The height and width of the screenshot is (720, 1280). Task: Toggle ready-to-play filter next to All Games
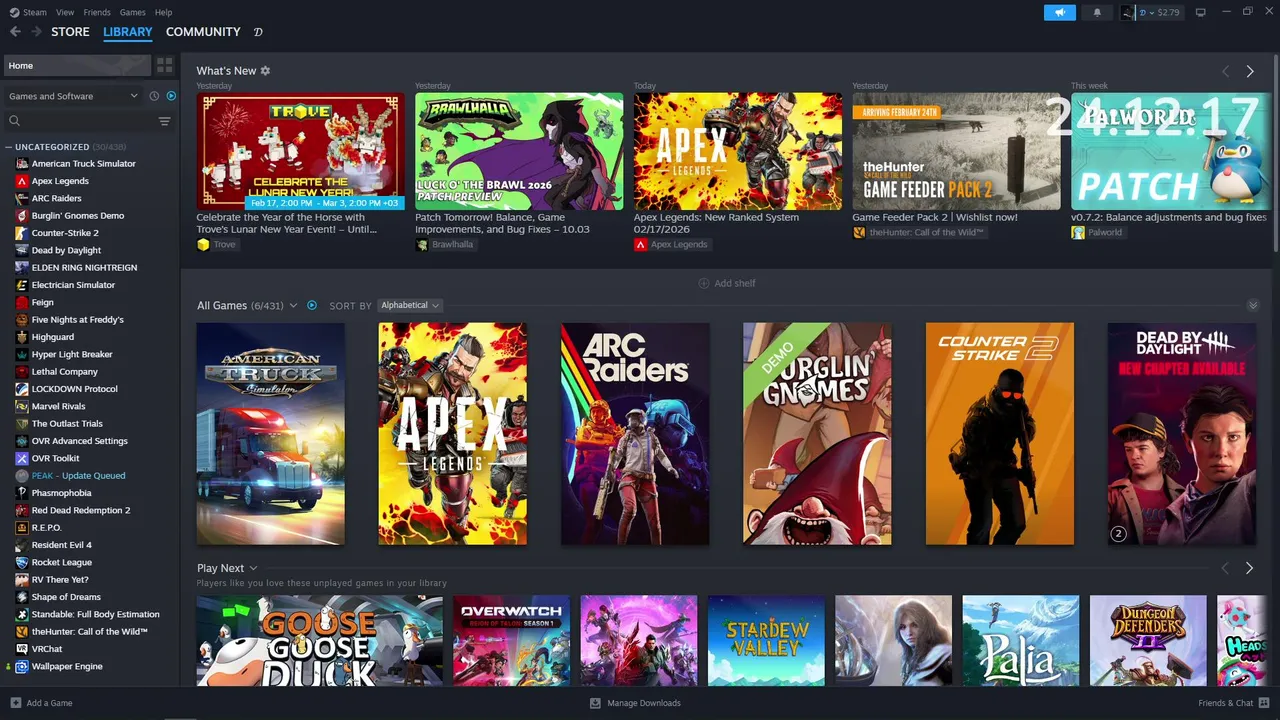click(x=312, y=305)
